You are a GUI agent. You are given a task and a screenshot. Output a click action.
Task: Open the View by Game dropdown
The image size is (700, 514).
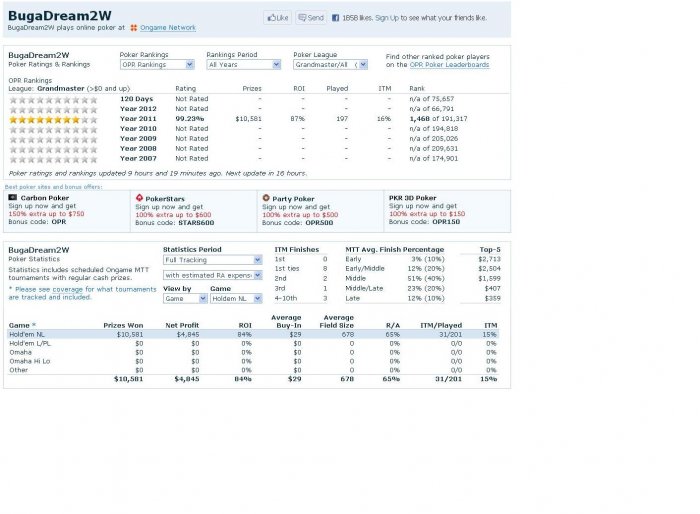[x=185, y=298]
